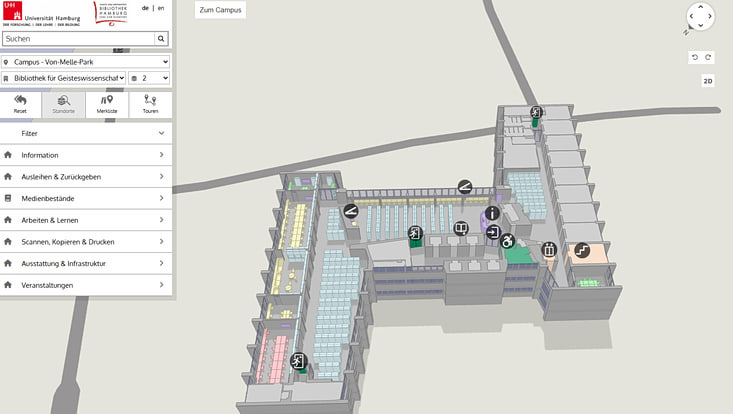
Task: Click the Reset view icon
Action: tap(21, 104)
